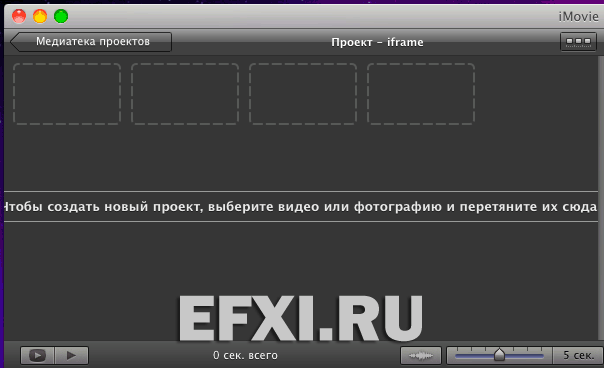The image size is (604, 368).
Task: Go back to Медиатека проектов
Action: 91,42
